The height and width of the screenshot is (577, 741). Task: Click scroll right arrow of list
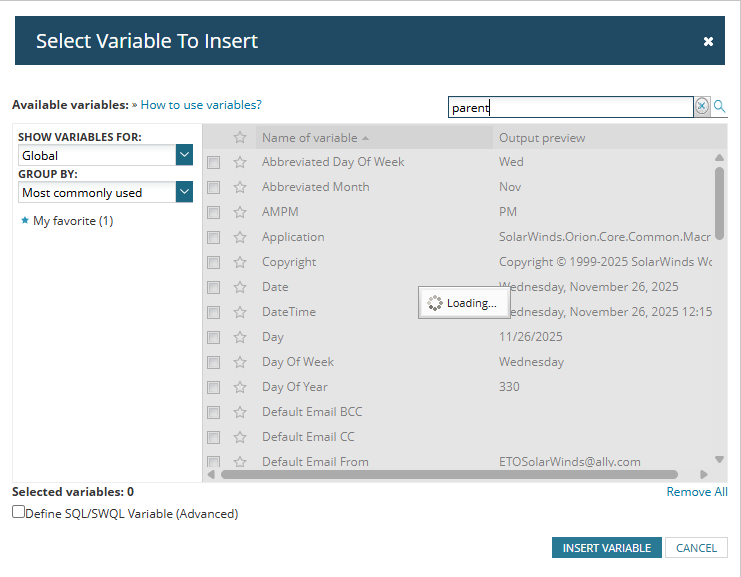point(704,474)
